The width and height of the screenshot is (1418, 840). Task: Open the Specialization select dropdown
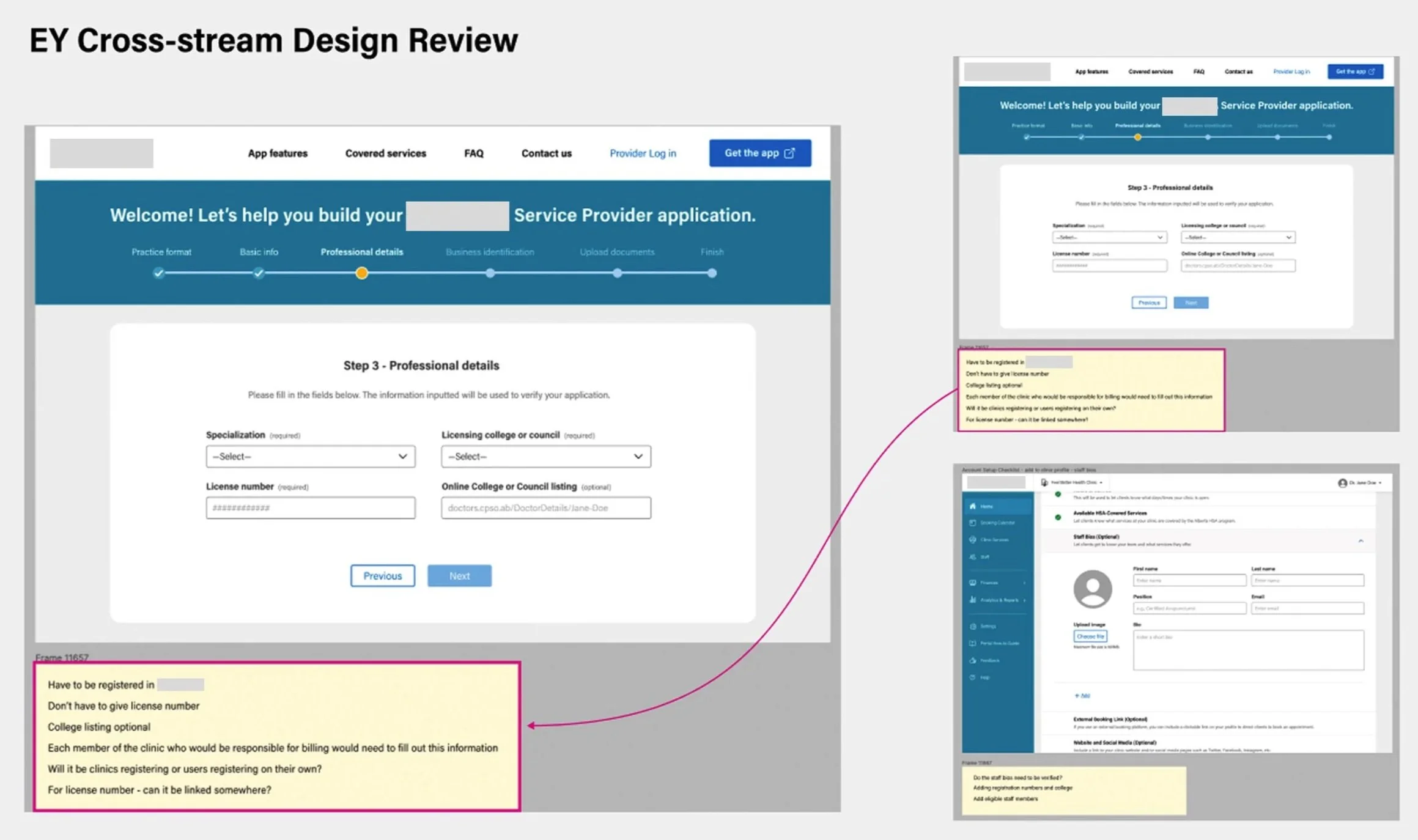[x=310, y=457]
